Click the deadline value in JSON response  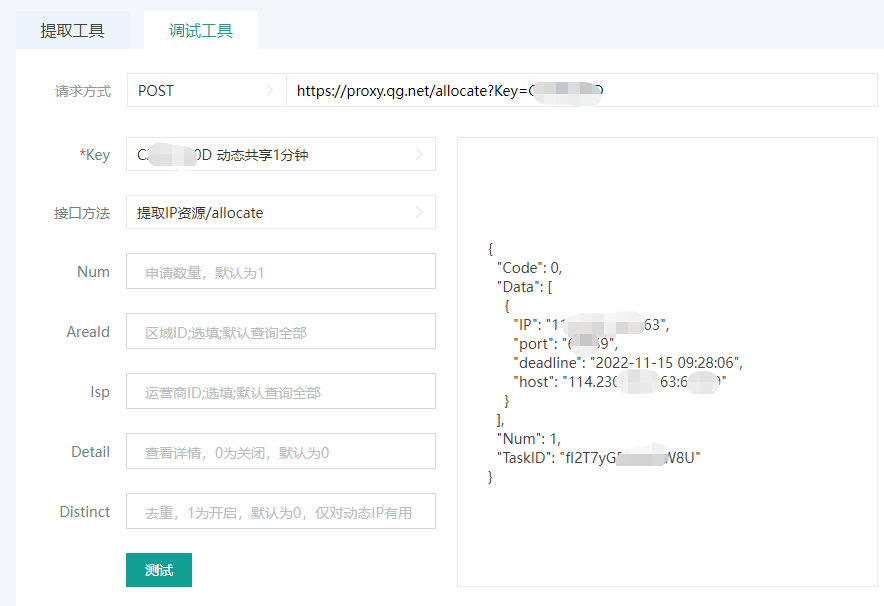tap(667, 362)
